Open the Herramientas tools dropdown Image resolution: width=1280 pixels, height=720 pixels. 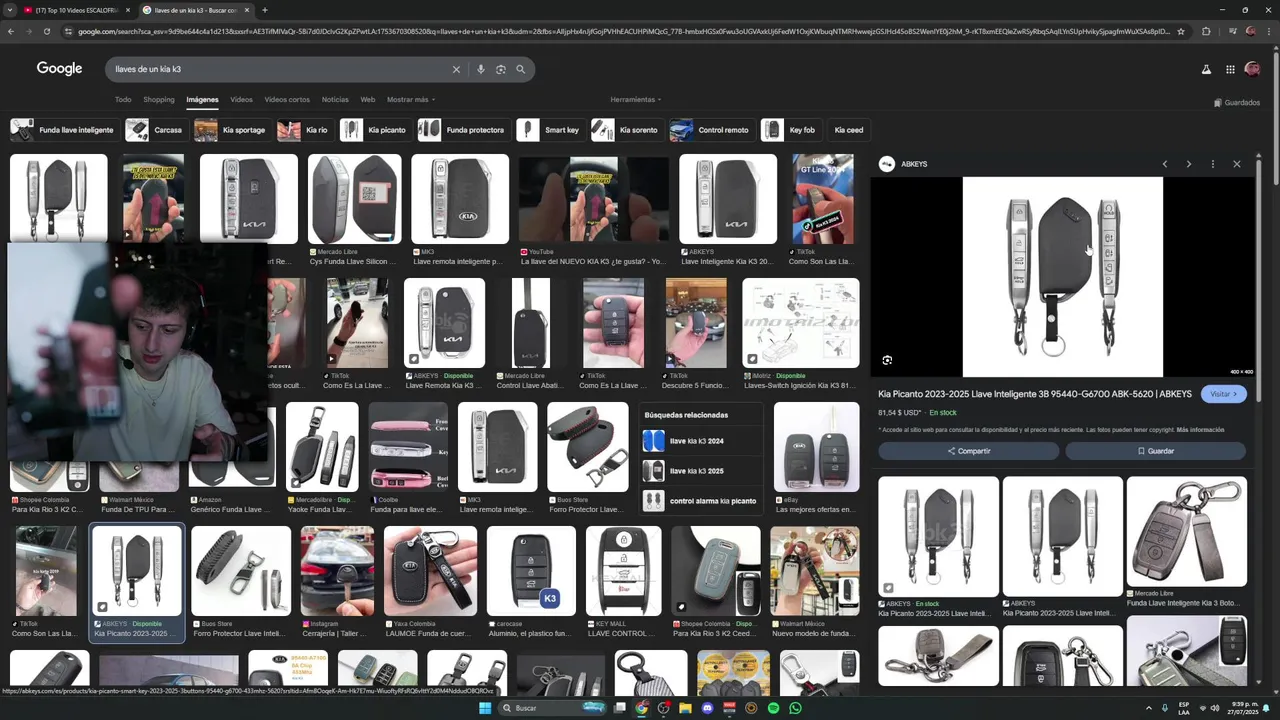[x=636, y=99]
